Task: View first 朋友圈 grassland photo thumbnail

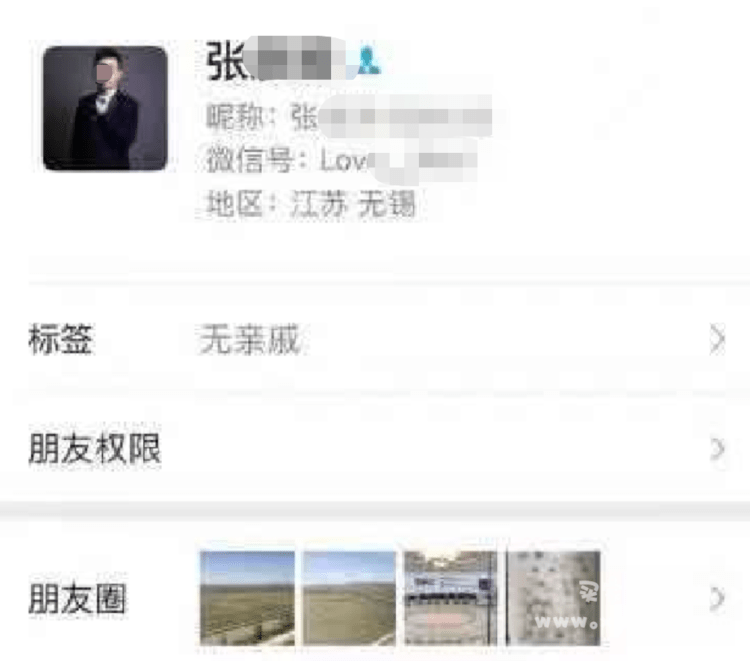Action: [247, 598]
